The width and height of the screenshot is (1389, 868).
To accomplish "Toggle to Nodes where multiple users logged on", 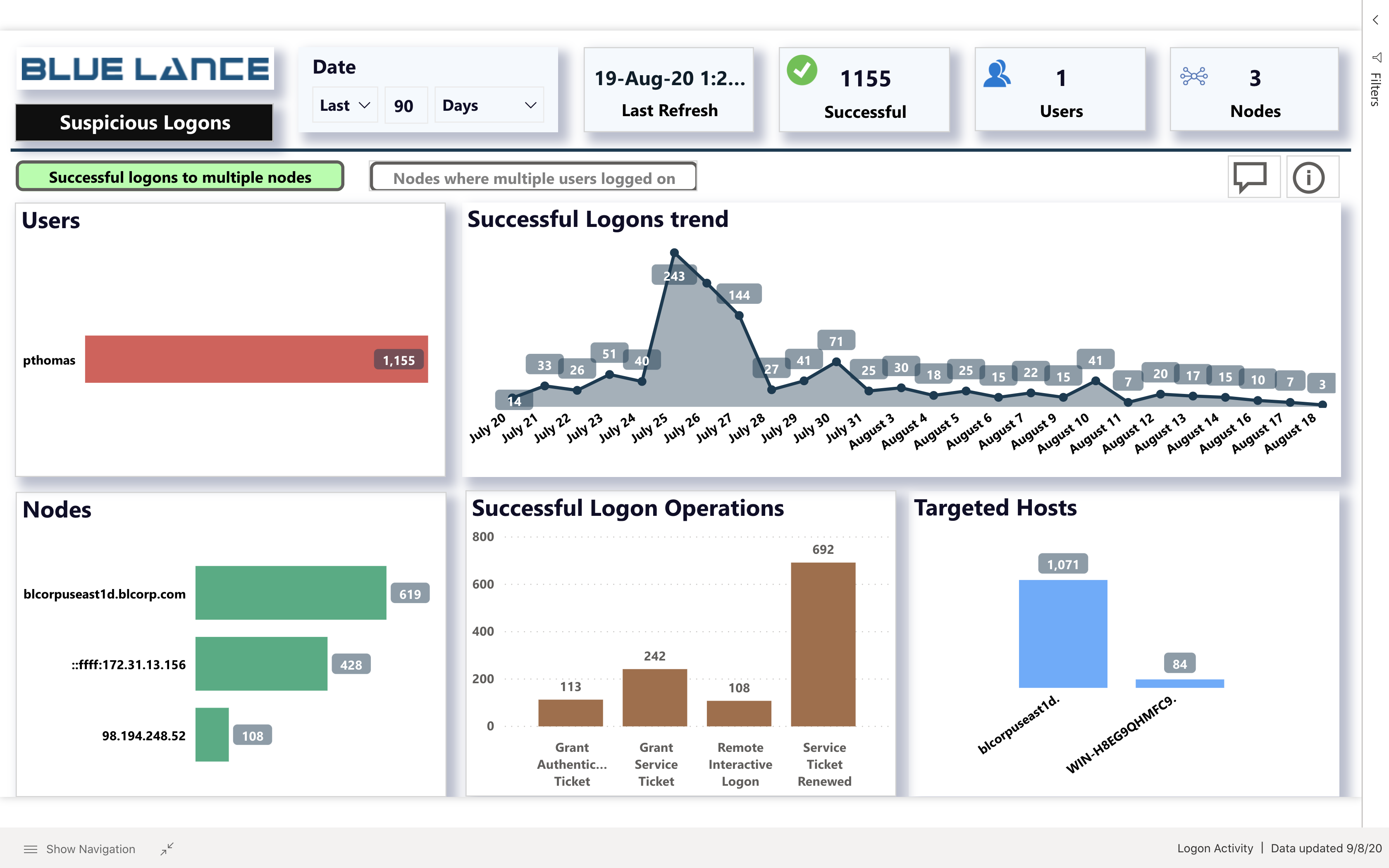I will (x=534, y=178).
